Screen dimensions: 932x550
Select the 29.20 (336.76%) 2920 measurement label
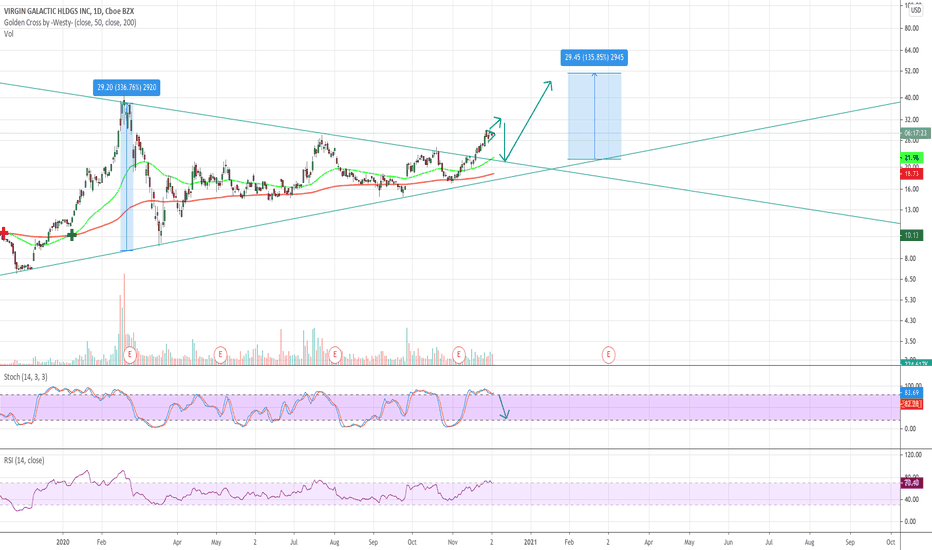127,87
